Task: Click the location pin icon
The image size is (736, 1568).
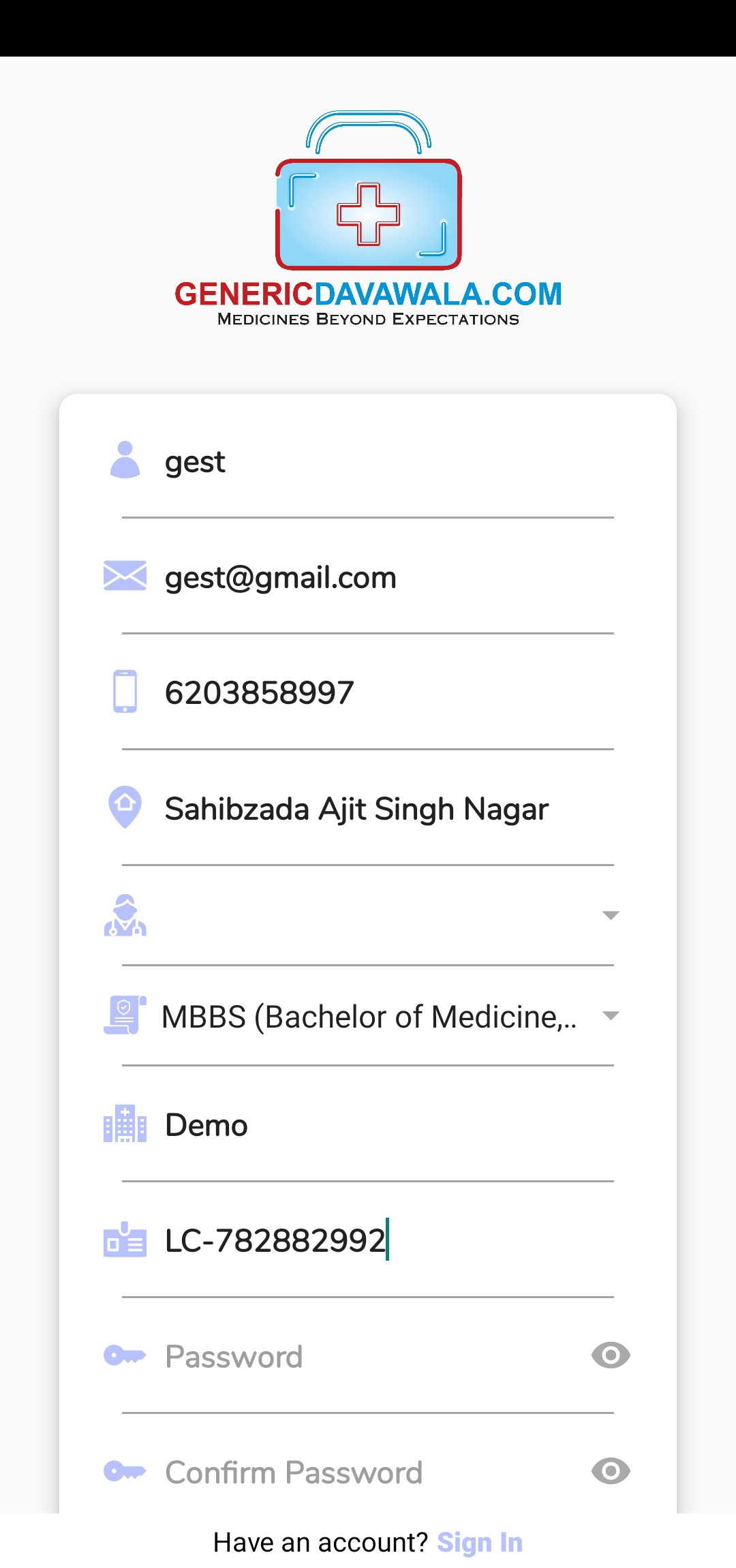Action: click(125, 808)
